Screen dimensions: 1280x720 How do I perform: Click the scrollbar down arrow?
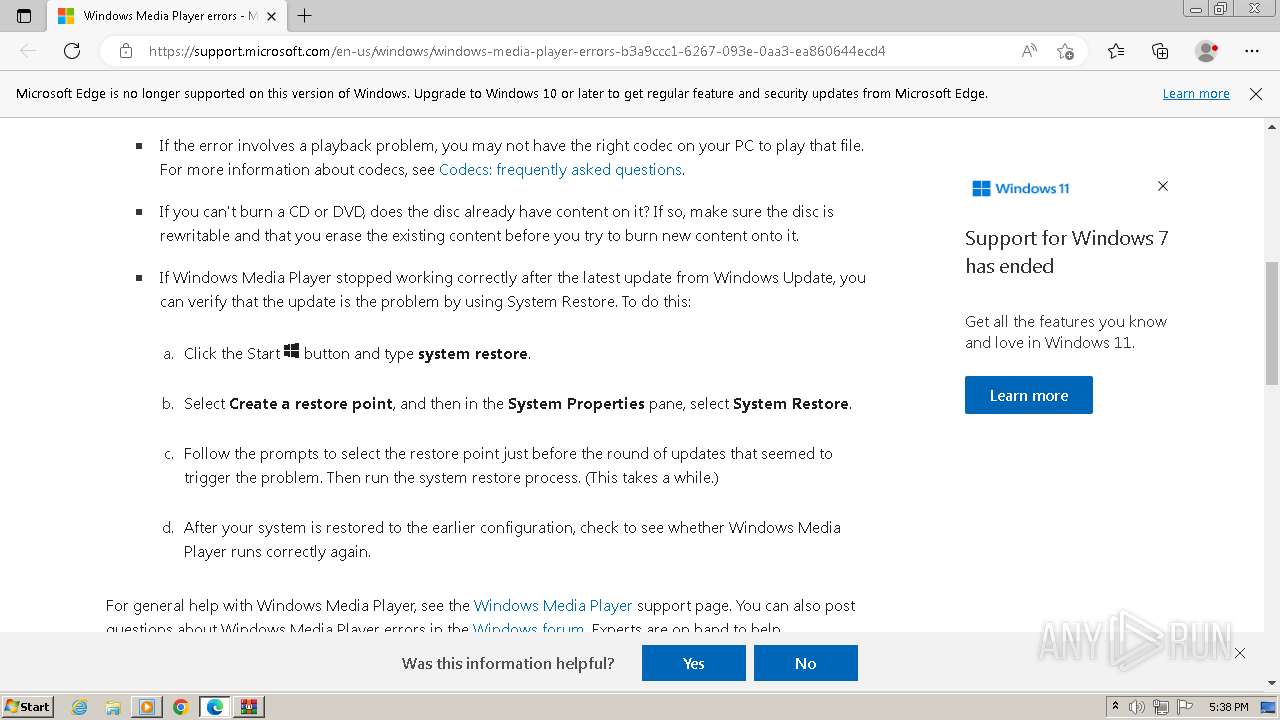(1272, 684)
